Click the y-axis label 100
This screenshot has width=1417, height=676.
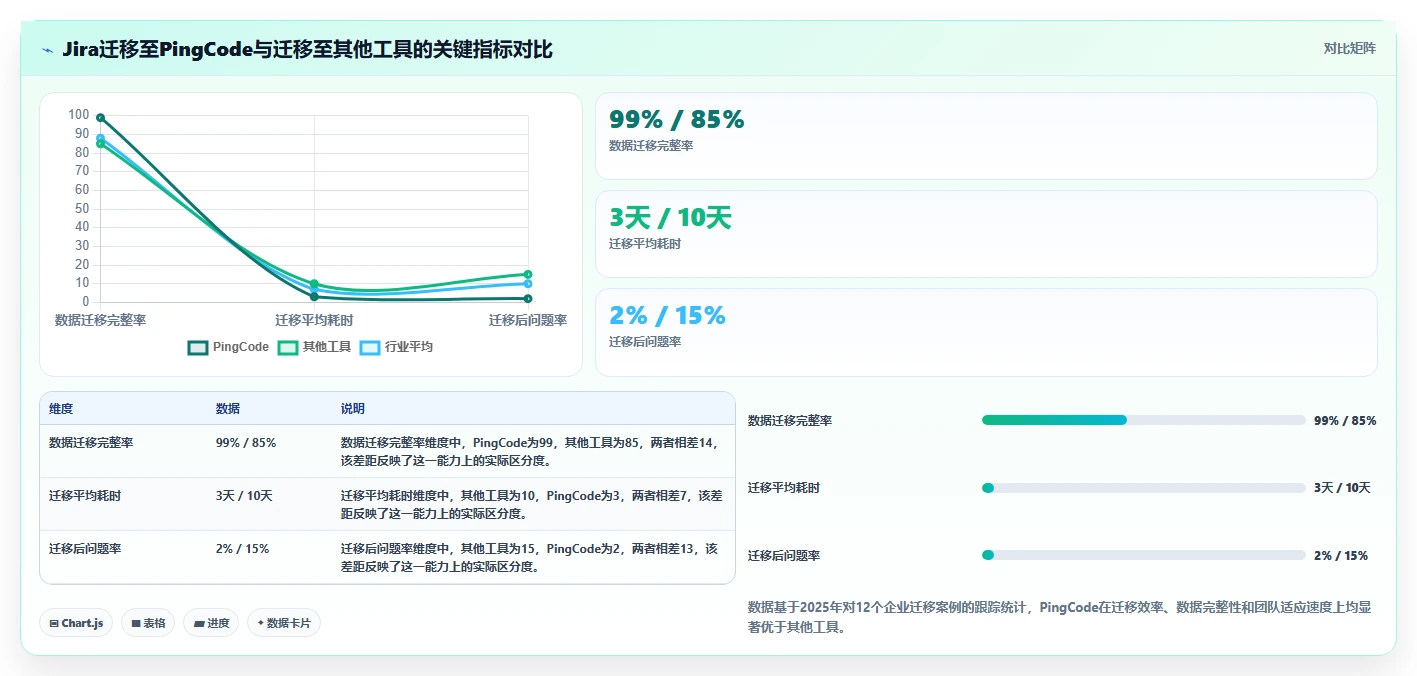[x=79, y=115]
